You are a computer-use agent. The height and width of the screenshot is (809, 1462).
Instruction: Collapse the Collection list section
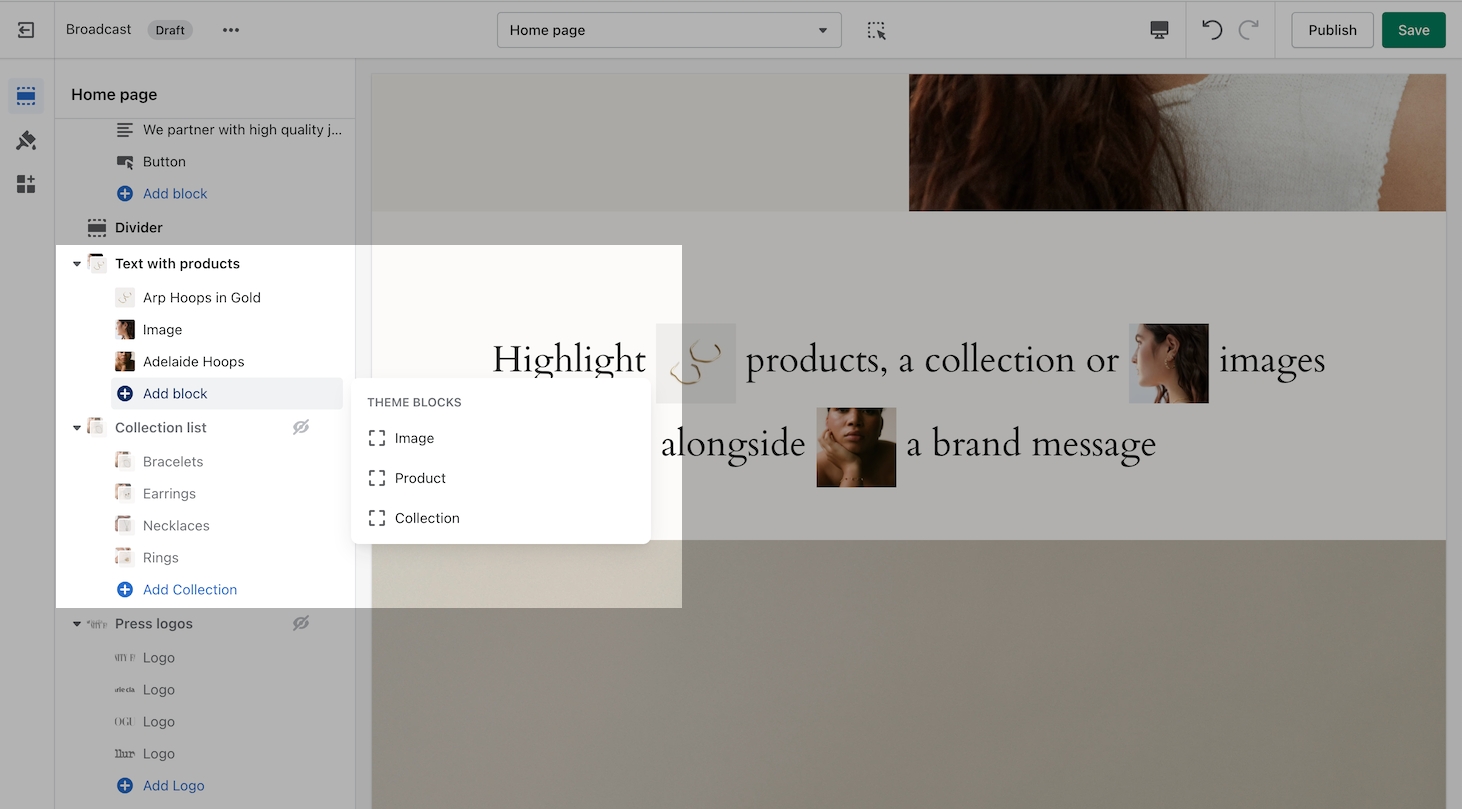[77, 428]
